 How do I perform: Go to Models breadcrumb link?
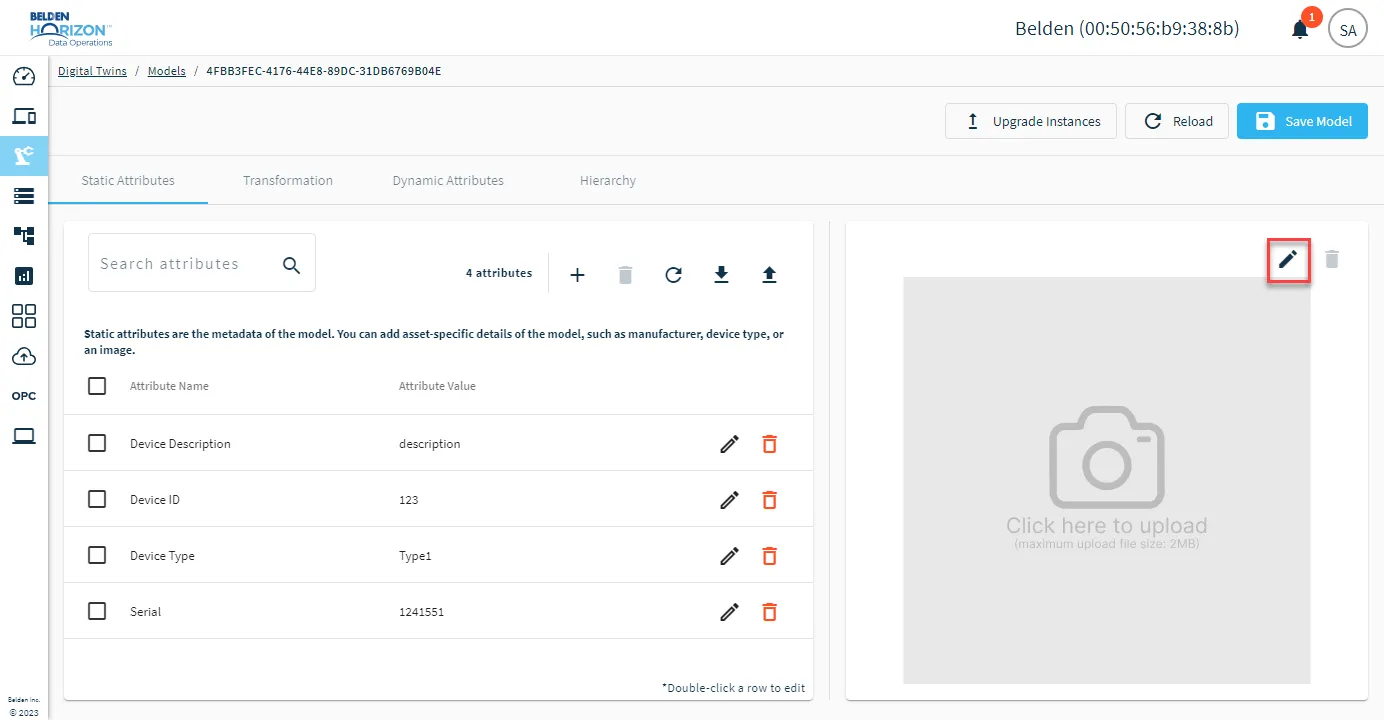coord(167,71)
